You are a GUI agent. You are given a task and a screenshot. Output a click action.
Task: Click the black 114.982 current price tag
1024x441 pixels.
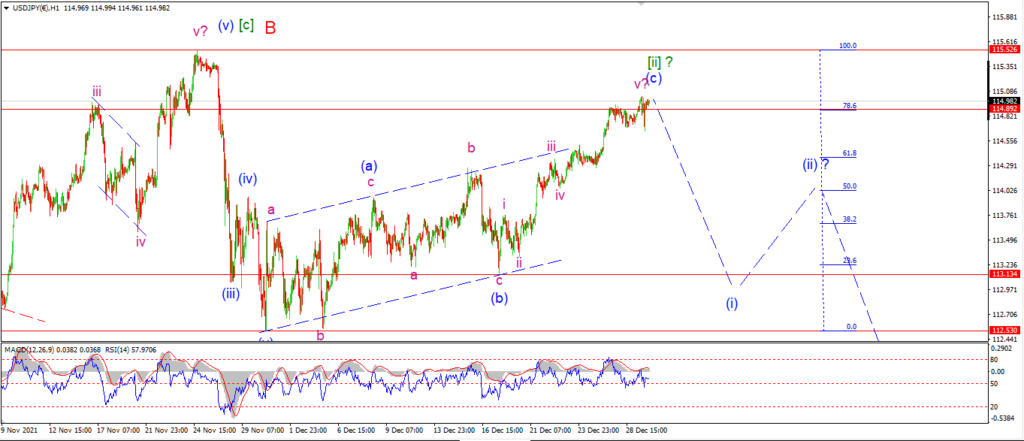(x=1004, y=101)
